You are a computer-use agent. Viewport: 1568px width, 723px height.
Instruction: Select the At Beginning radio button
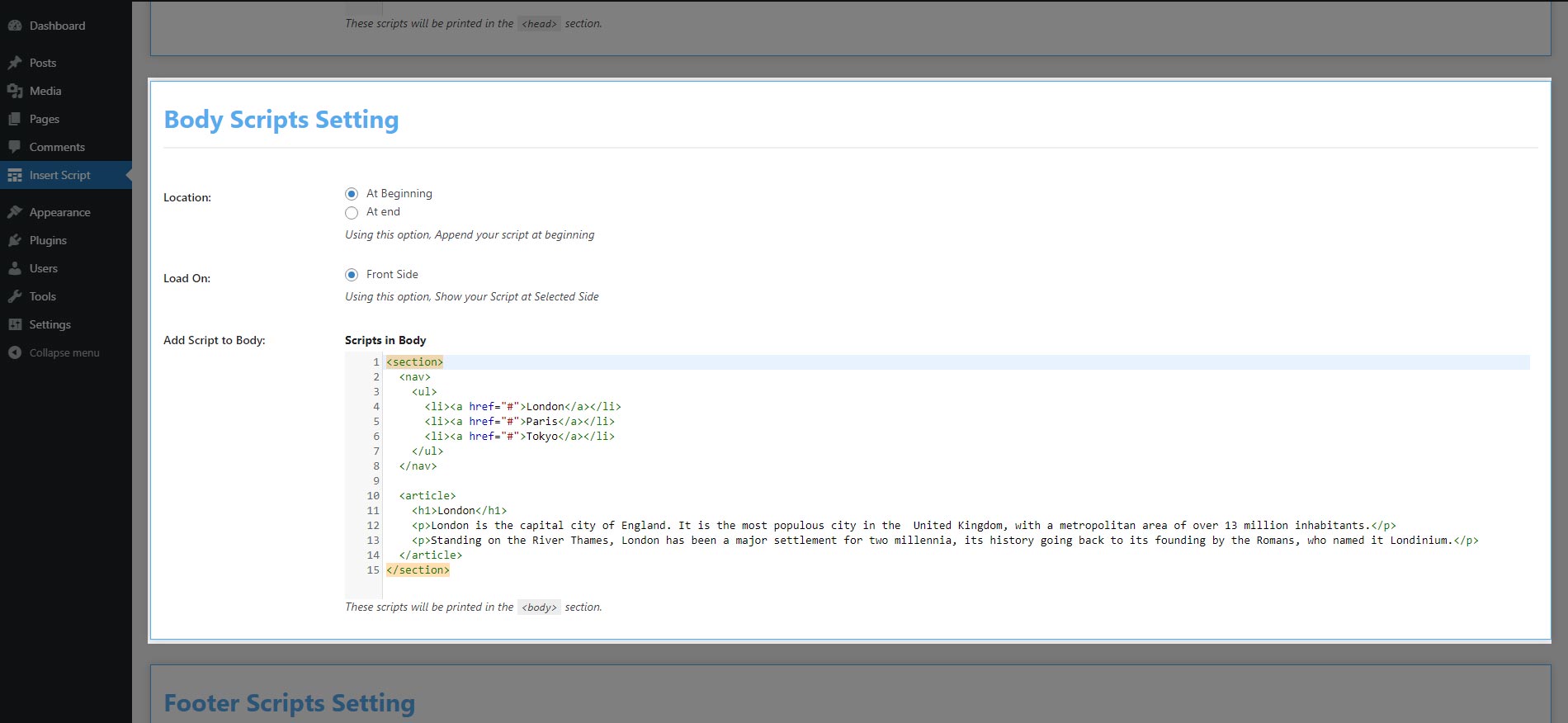coord(352,194)
